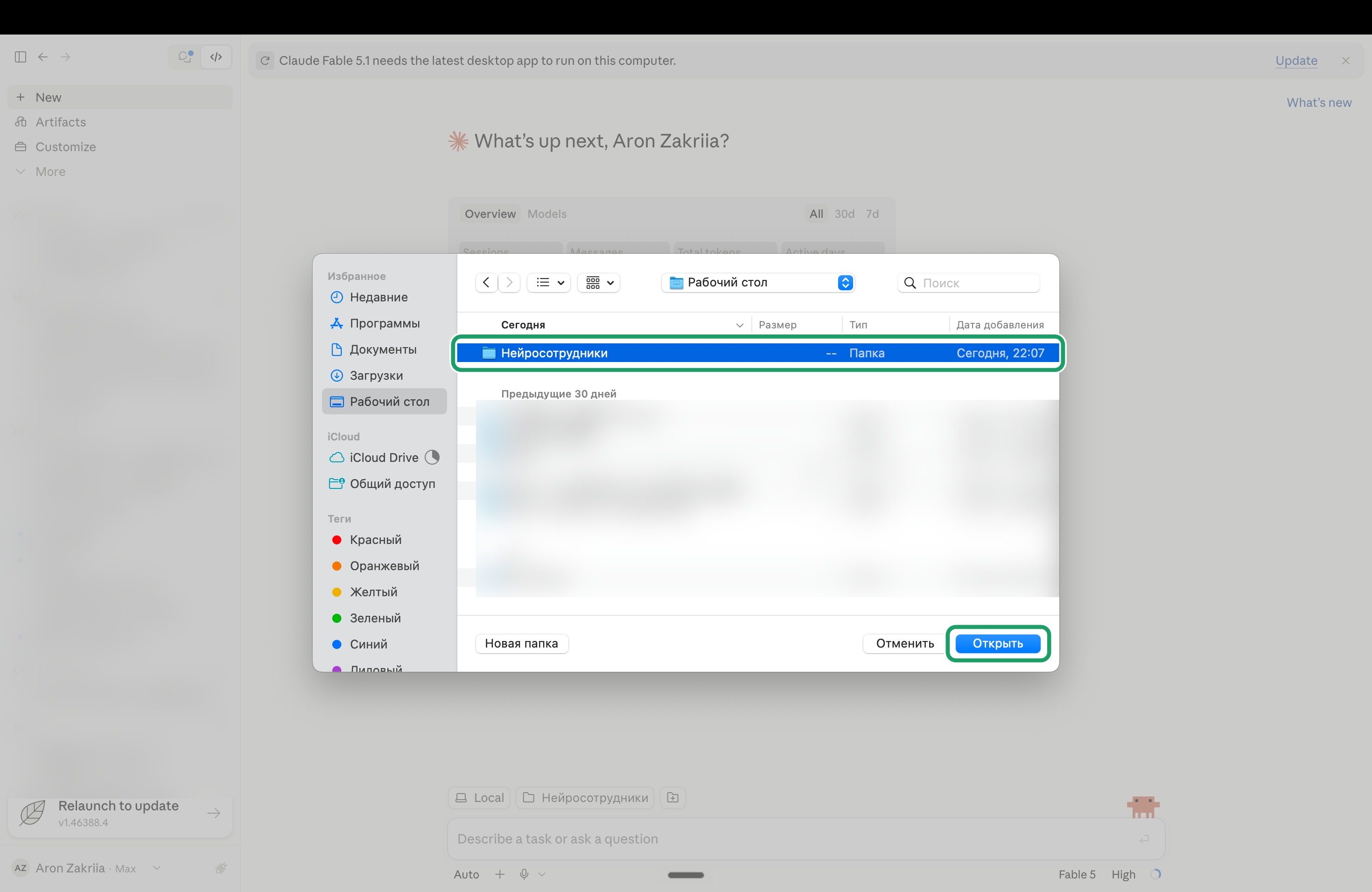Select the Синий blue tag
The width and height of the screenshot is (1372, 892).
click(384, 644)
